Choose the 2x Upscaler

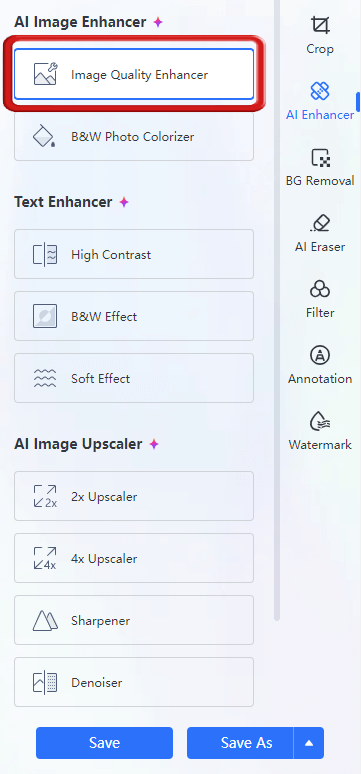pos(134,496)
